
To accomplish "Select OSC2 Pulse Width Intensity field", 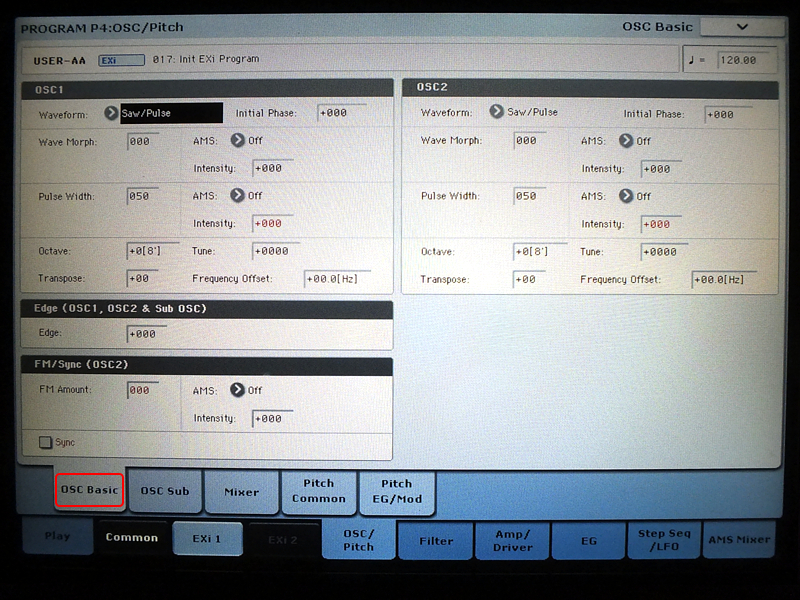I will click(661, 224).
